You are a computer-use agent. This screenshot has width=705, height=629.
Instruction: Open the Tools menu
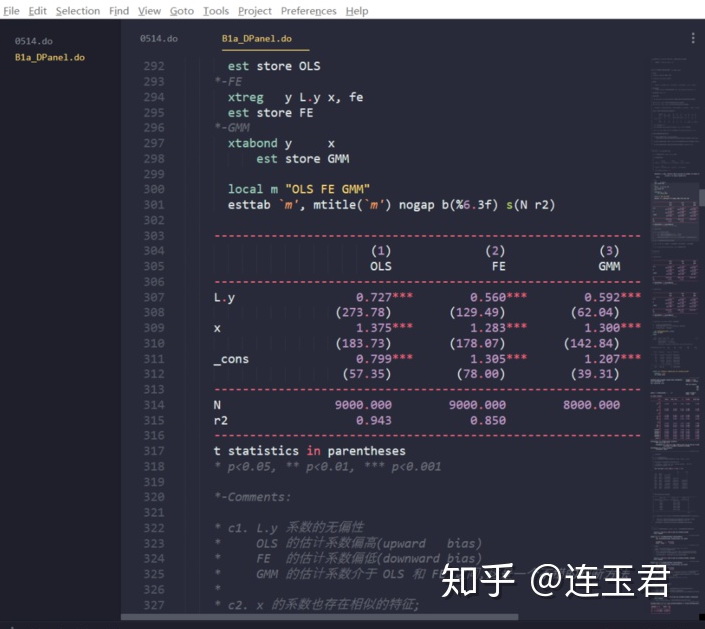(x=216, y=11)
